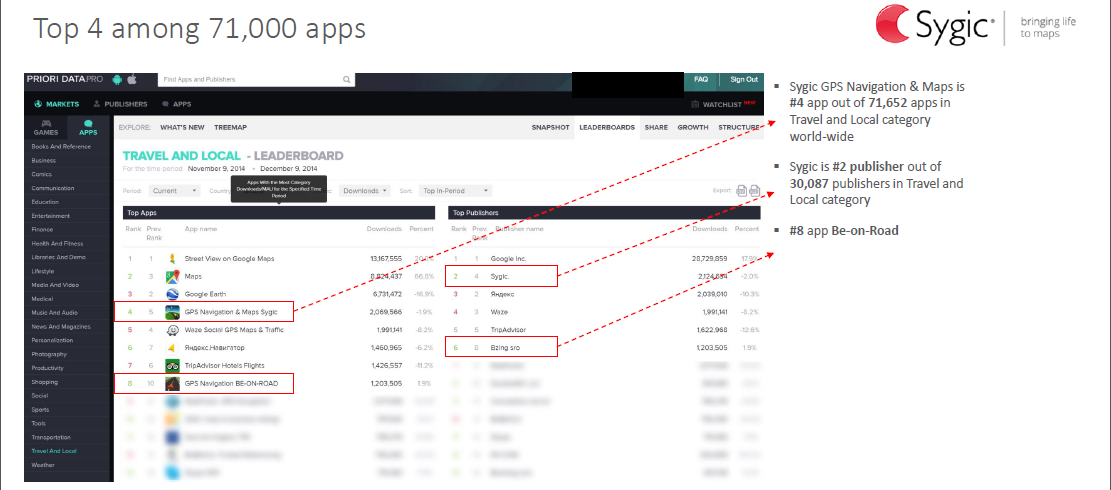The height and width of the screenshot is (490, 1111).
Task: Open the Sygic GPS Navigation app icon
Action: (x=171, y=312)
